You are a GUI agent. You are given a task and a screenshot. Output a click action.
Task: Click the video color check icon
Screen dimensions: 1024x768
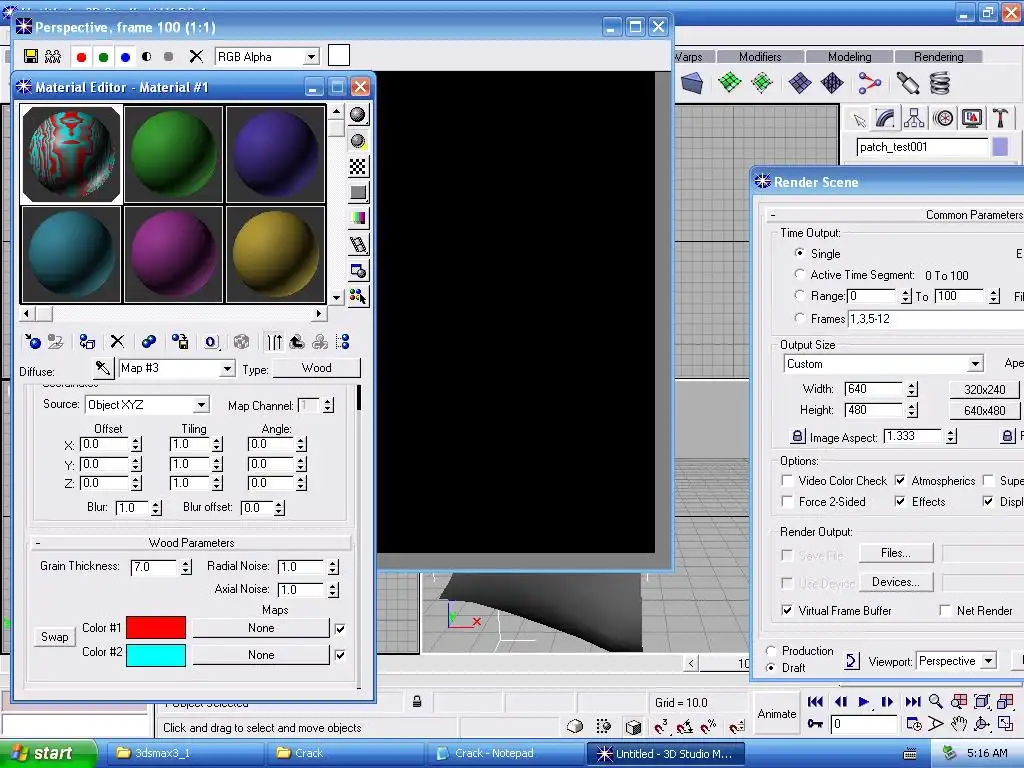point(358,218)
